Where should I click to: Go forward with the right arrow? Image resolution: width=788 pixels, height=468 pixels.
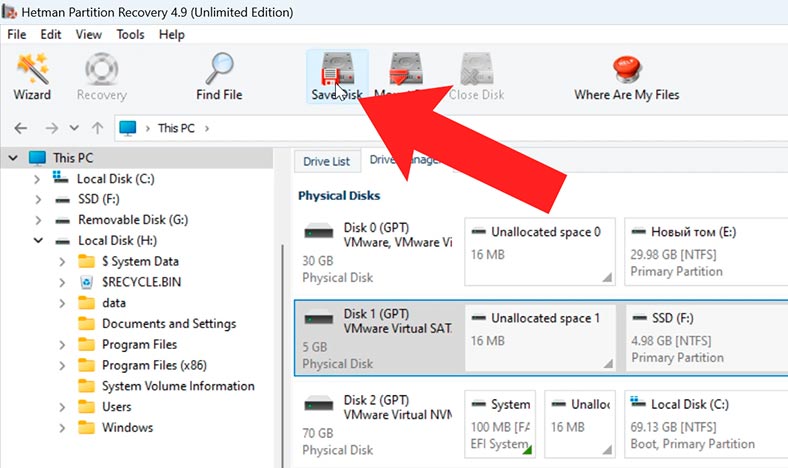[51, 128]
